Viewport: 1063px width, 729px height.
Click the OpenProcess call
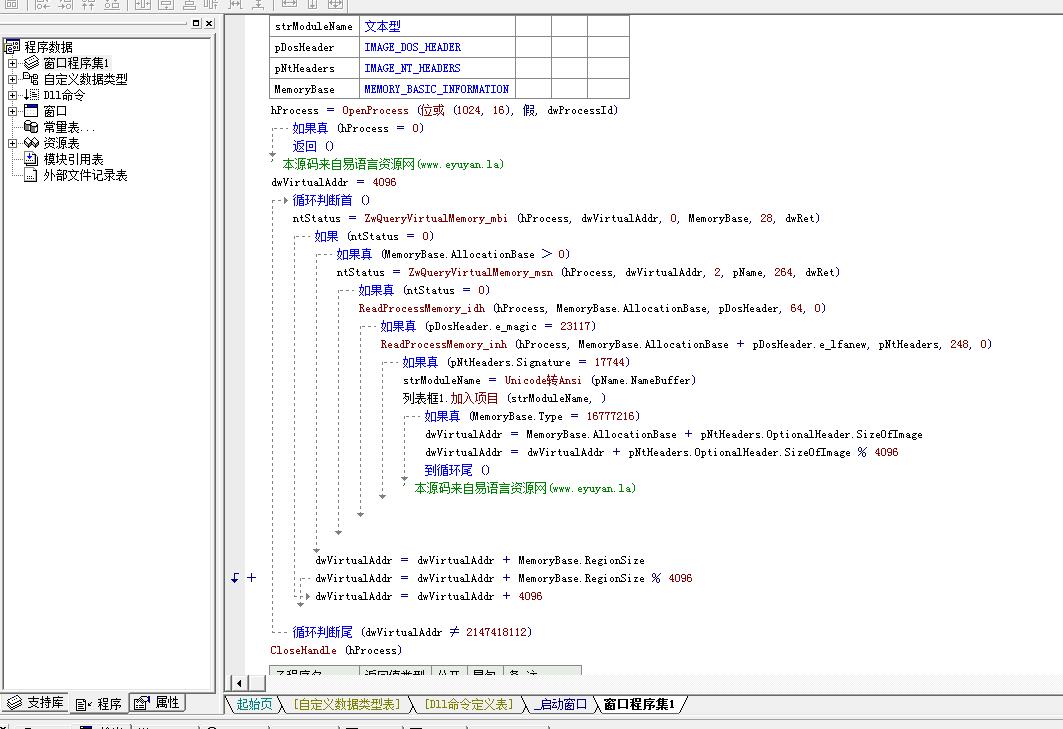coord(375,111)
